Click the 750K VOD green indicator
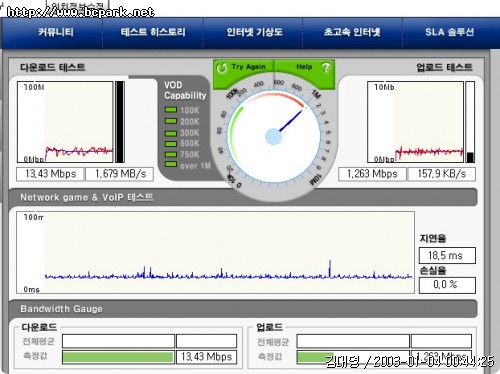The width and height of the screenshot is (500, 374). 171,154
